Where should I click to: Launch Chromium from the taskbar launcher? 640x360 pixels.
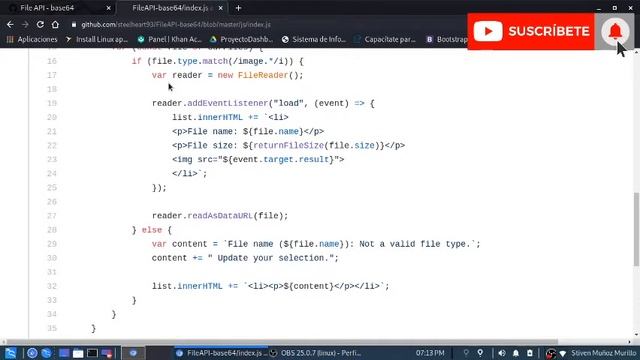[32, 353]
